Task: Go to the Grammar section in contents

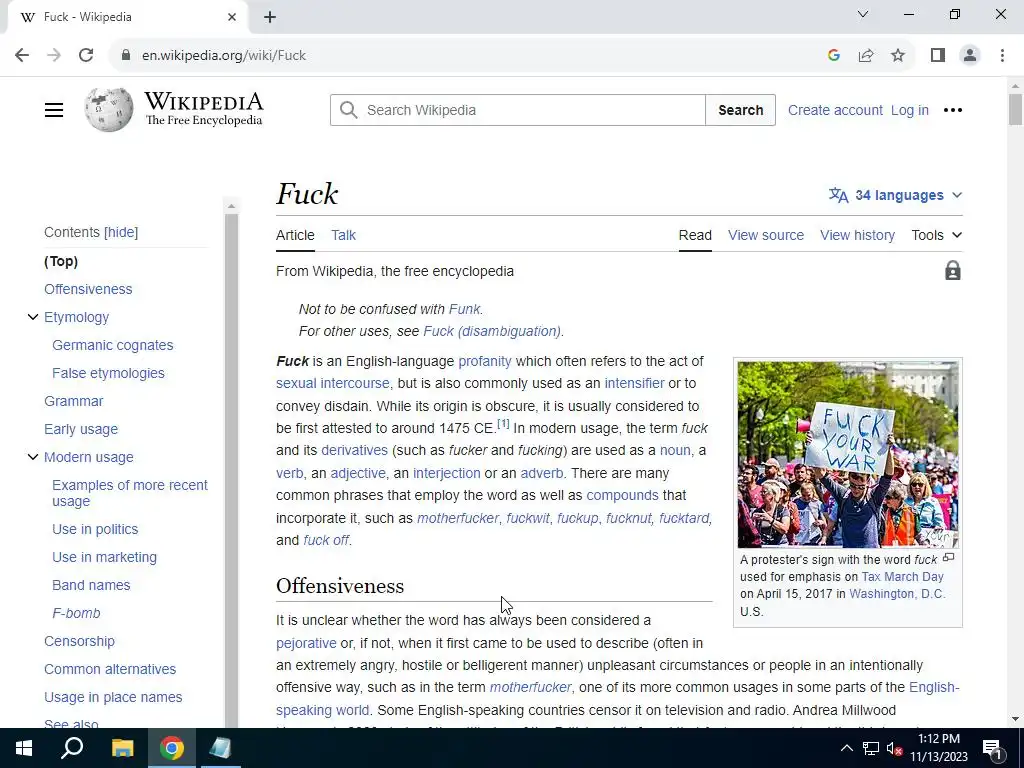Action: (73, 401)
